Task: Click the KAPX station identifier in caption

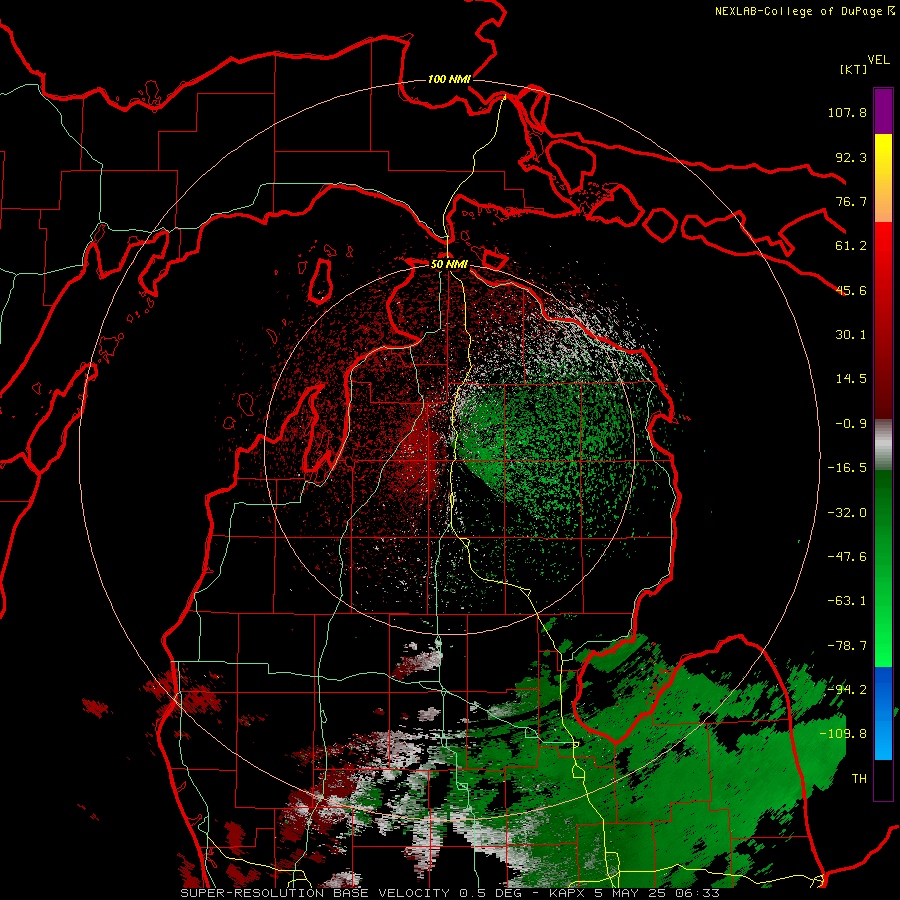Action: tap(567, 893)
